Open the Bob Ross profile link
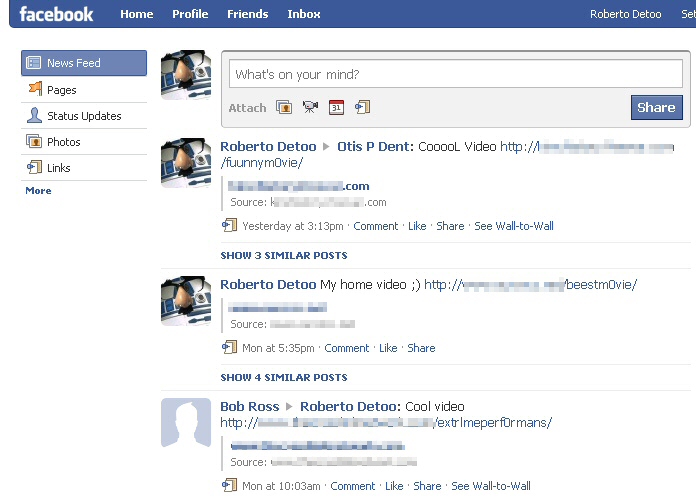This screenshot has height=500, width=696. point(249,407)
